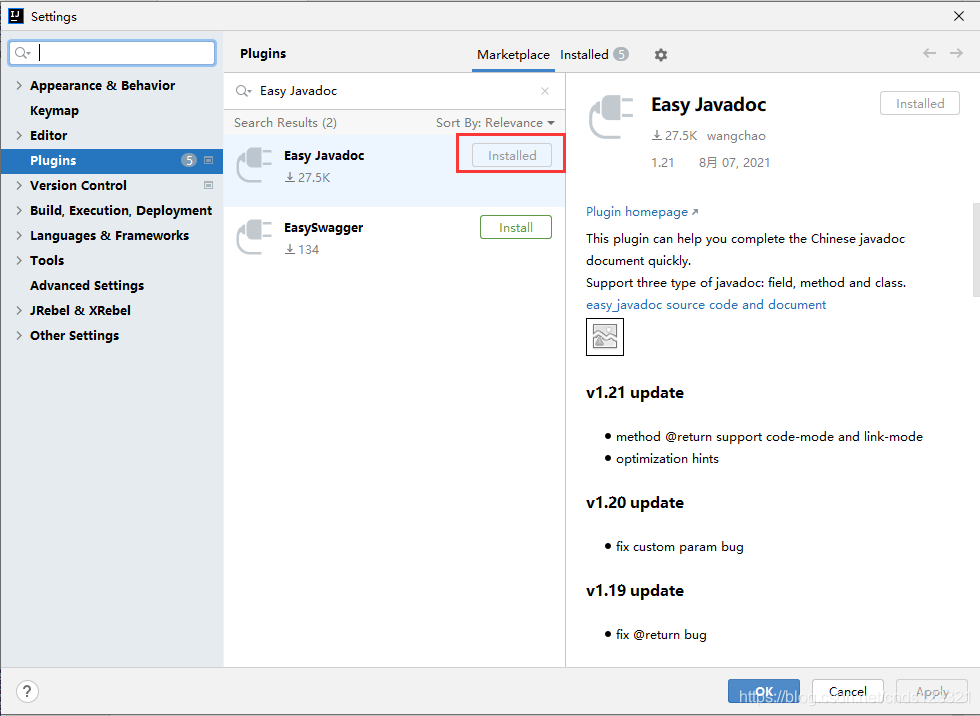Go back with the left arrow
980x716 pixels.
pos(929,53)
